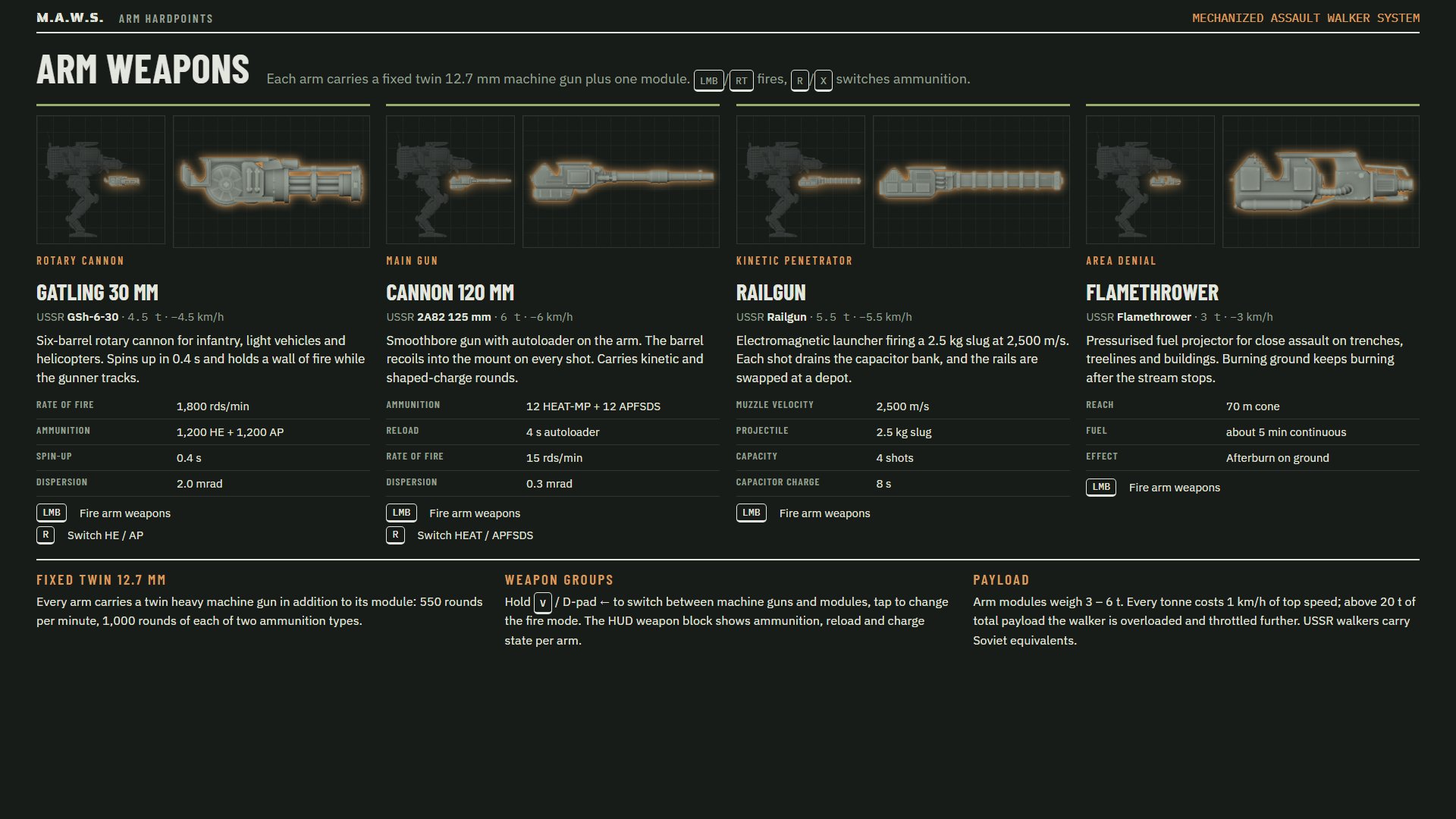Click the FIXED TWIN 12.7 MM section heading
Viewport: 1456px width, 819px height.
coord(101,580)
